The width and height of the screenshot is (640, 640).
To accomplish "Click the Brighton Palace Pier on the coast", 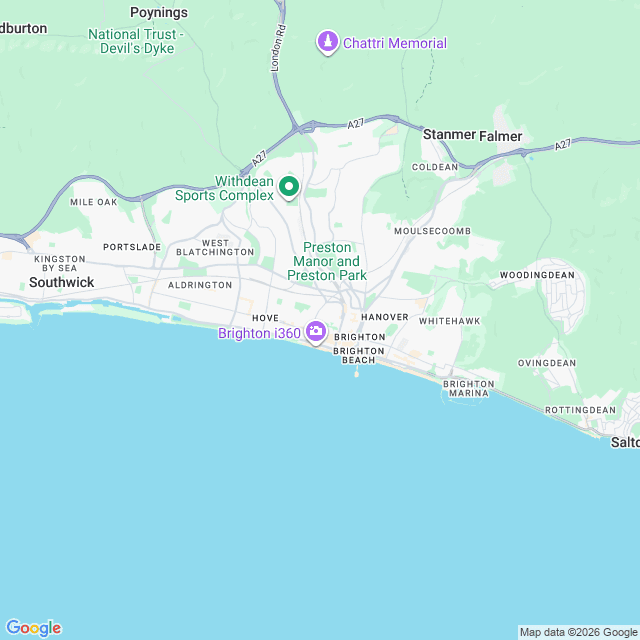I will pyautogui.click(x=356, y=371).
